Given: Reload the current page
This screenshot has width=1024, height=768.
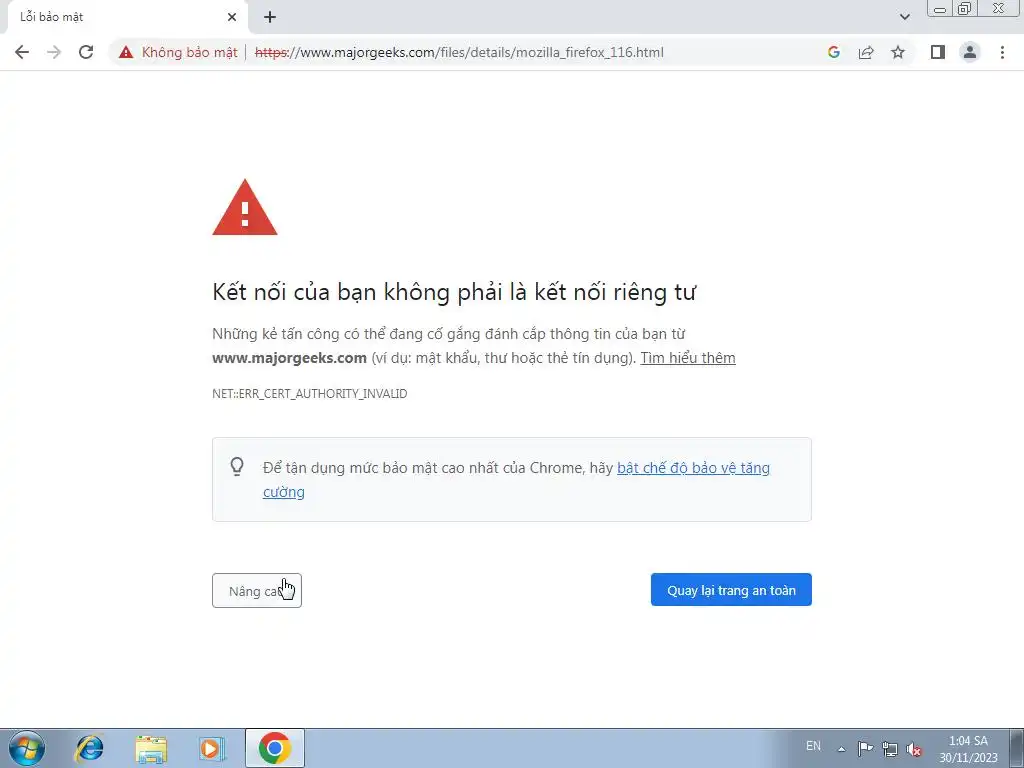Looking at the screenshot, I should click(86, 52).
